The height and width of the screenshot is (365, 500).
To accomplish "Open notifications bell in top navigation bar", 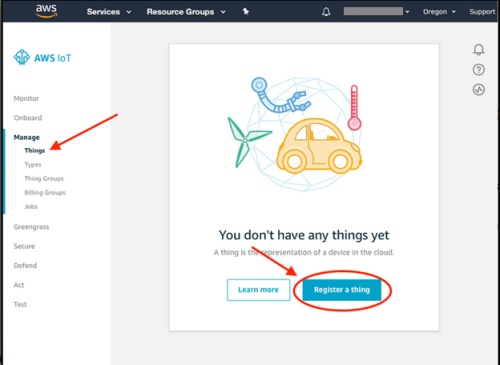I will [x=326, y=12].
